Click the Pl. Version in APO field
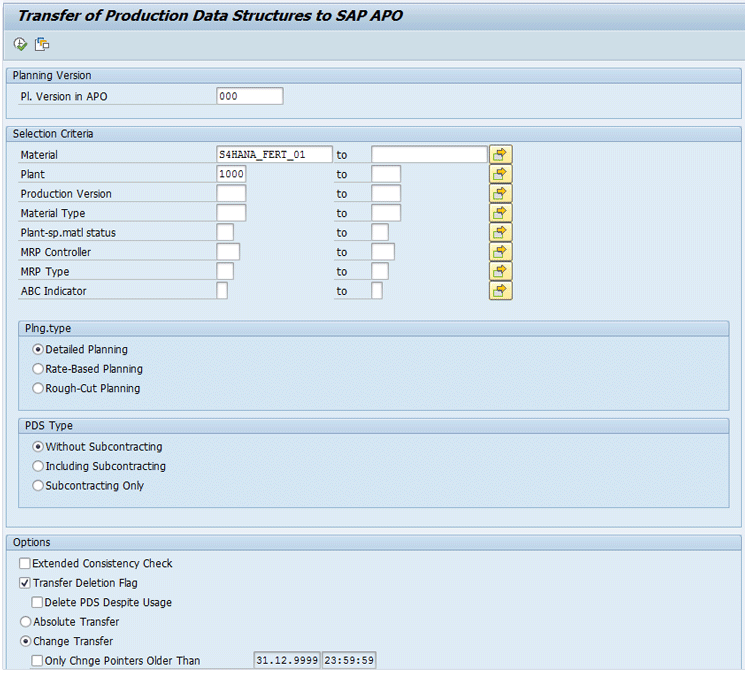 point(250,96)
